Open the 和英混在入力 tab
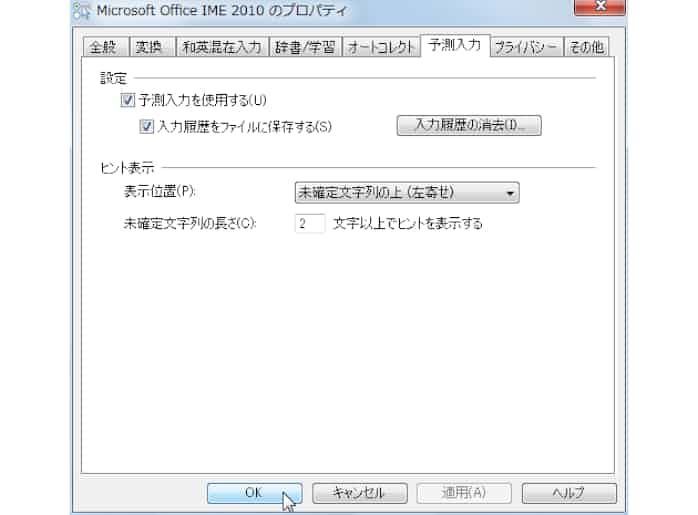This screenshot has height=515, width=698. tap(222, 47)
